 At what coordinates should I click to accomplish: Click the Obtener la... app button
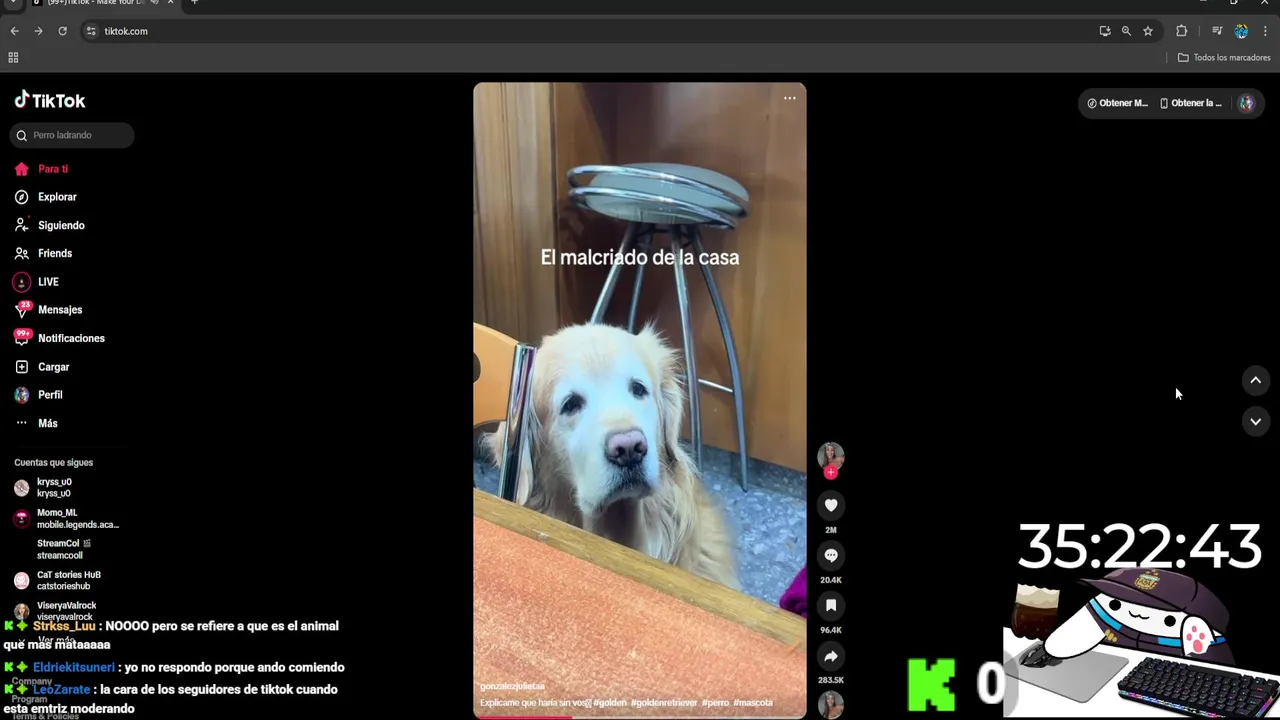pos(1191,103)
